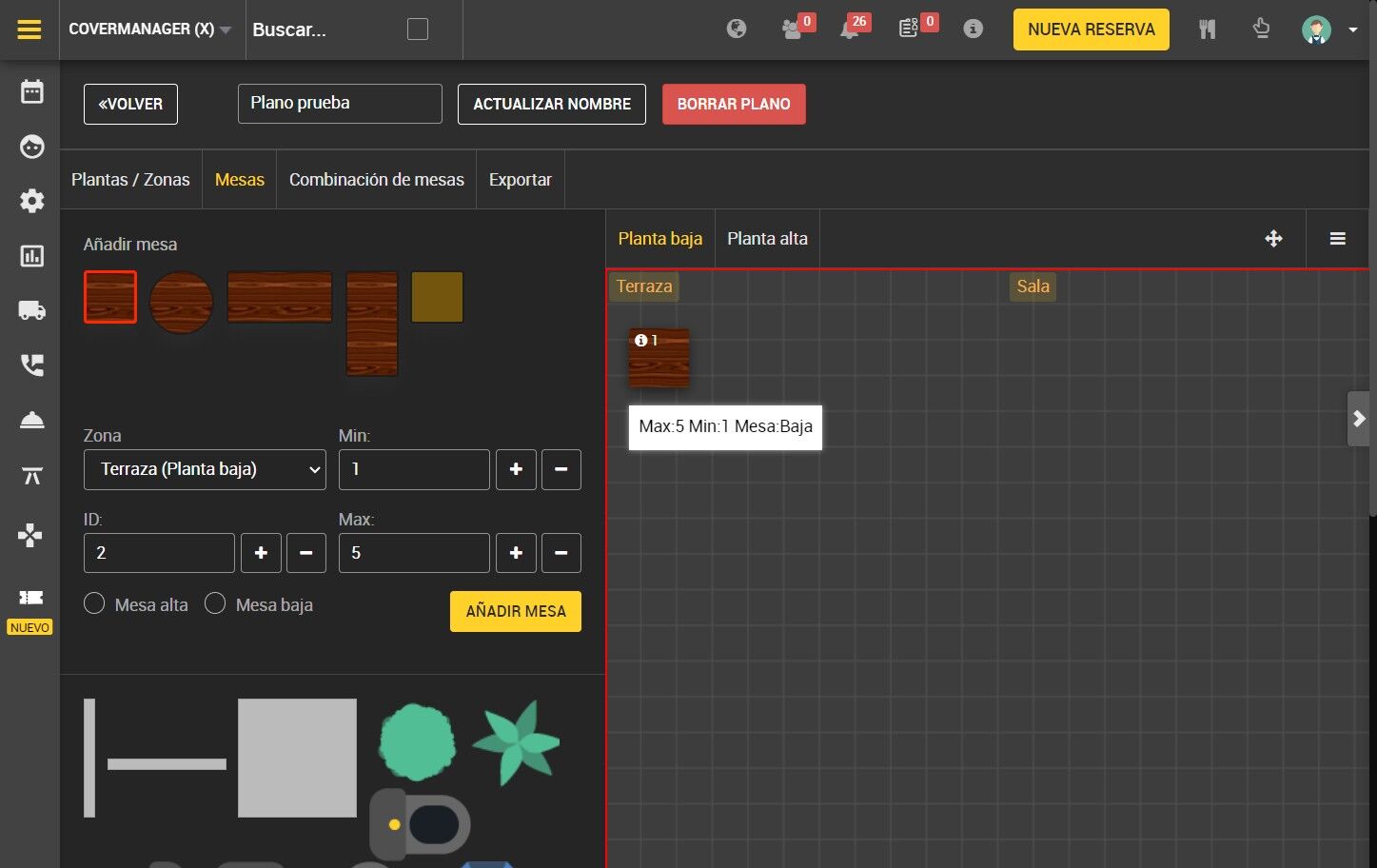Click the AÑADIR MESA button
The image size is (1377, 868).
click(515, 611)
